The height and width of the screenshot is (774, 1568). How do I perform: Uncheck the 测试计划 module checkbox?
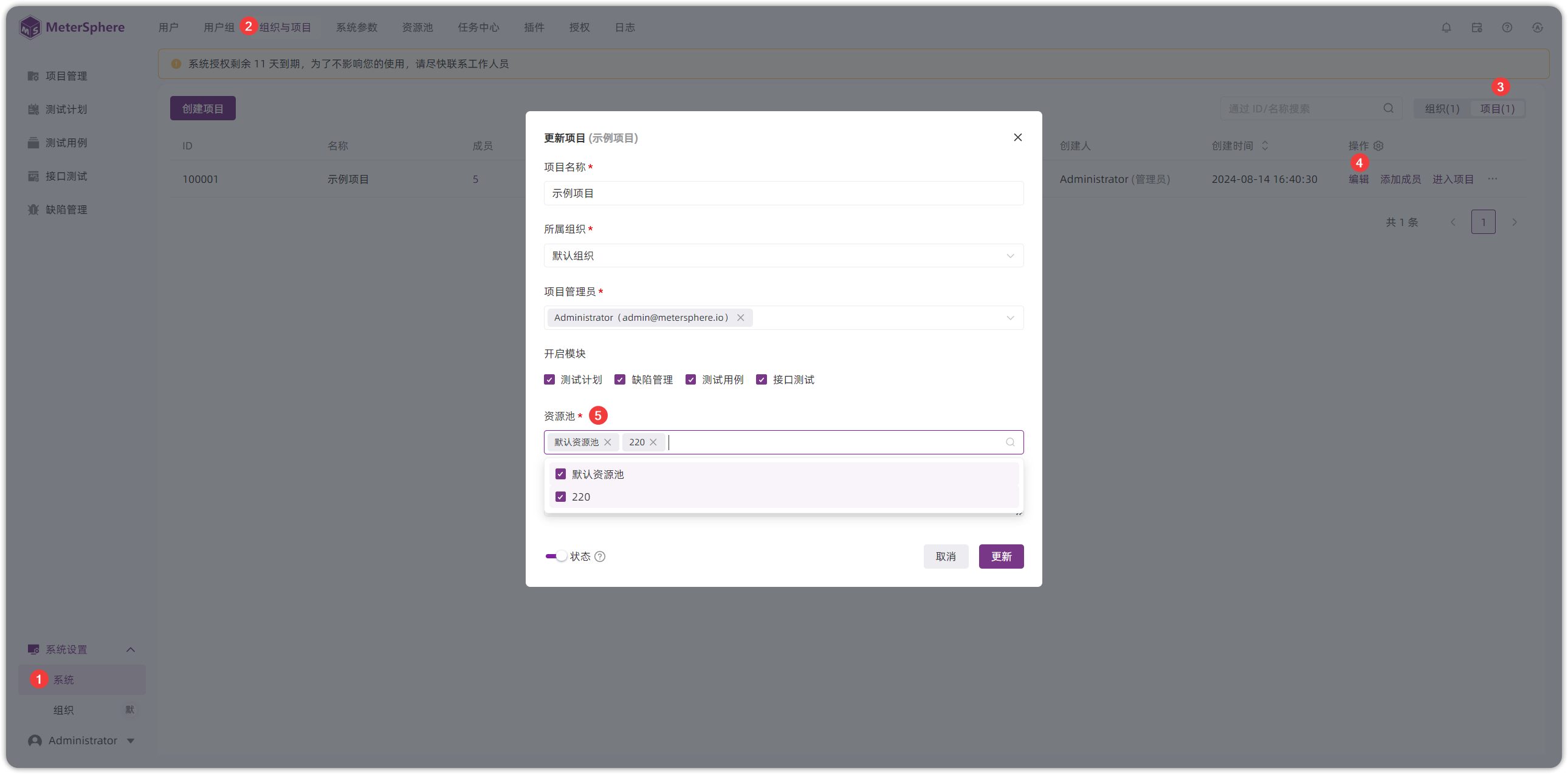pyautogui.click(x=549, y=380)
